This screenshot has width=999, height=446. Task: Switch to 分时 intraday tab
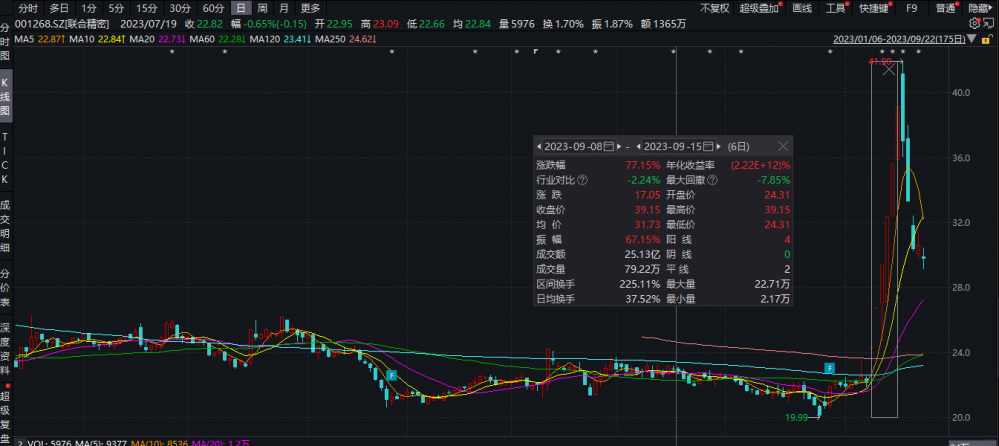[x=27, y=8]
